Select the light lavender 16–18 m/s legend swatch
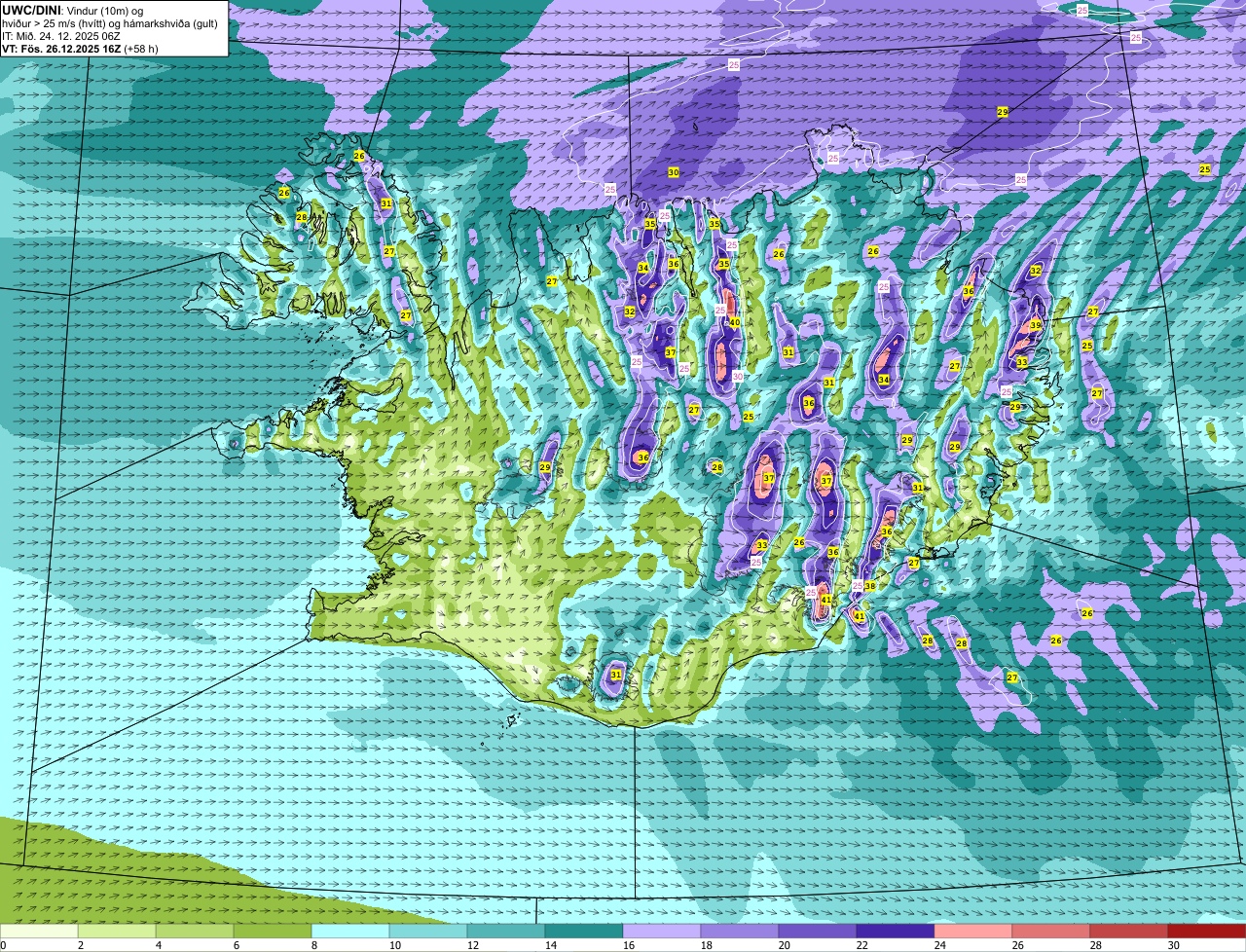The image size is (1246, 952). click(x=662, y=931)
